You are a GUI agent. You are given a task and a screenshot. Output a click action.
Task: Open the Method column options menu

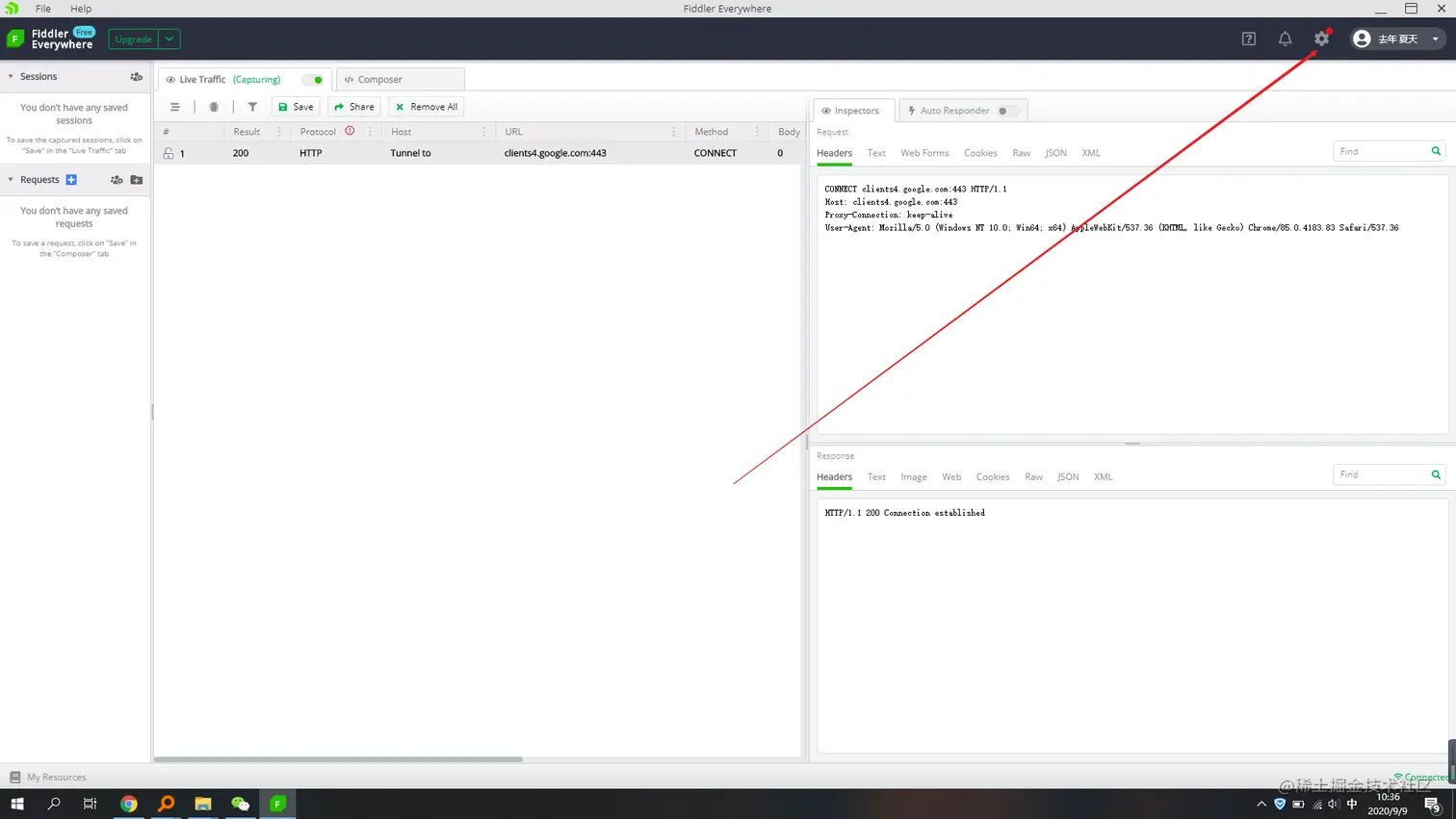tap(757, 132)
